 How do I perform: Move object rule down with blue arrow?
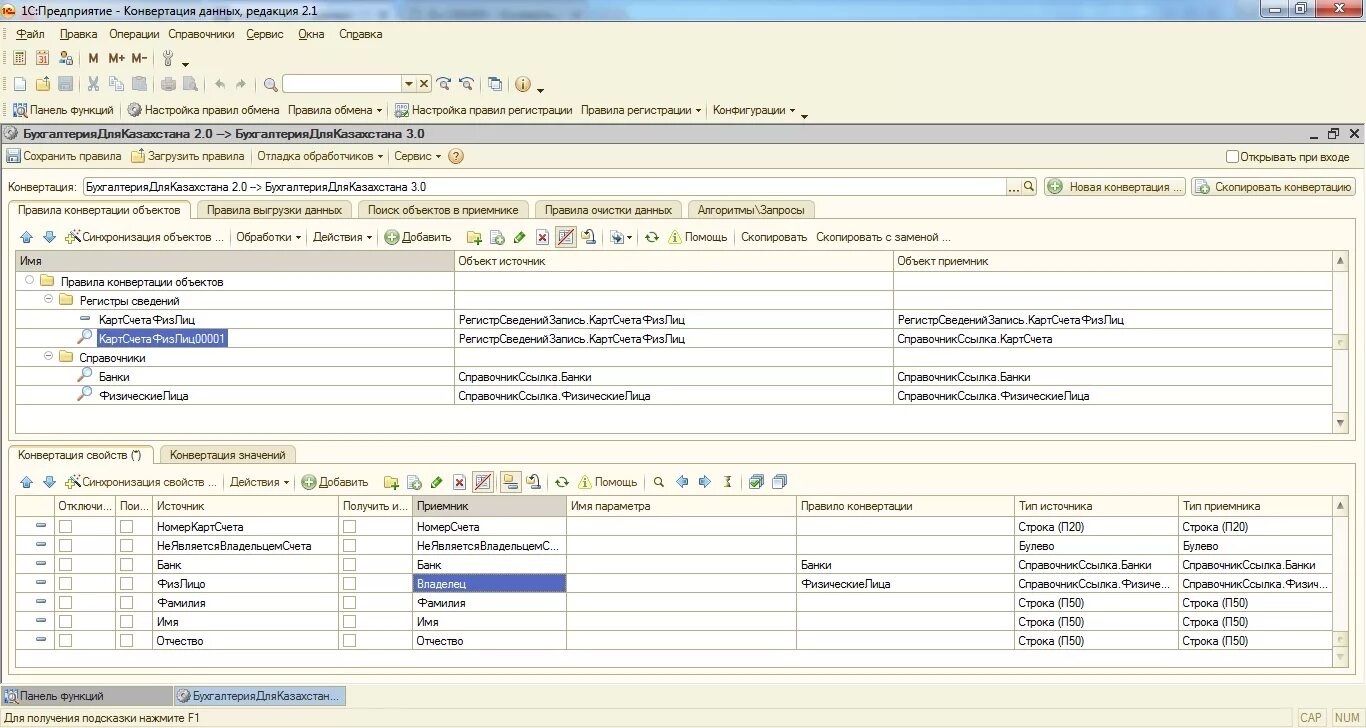49,237
